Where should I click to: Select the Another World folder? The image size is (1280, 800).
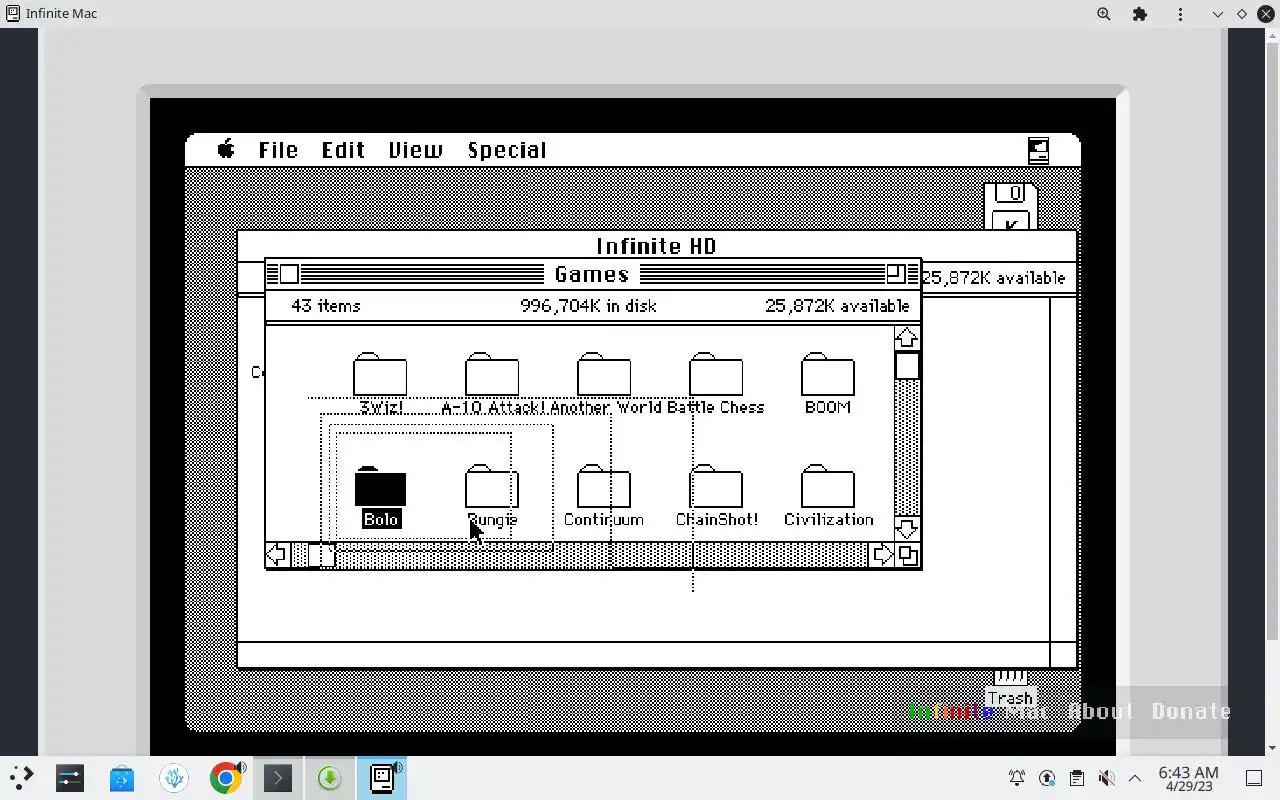coord(604,384)
